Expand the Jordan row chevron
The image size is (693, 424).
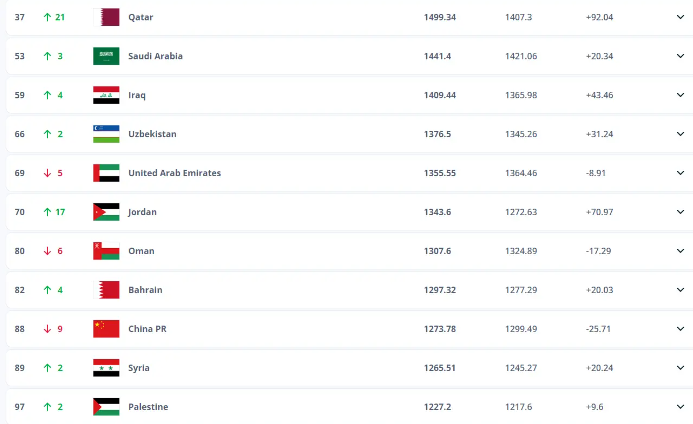click(x=680, y=212)
